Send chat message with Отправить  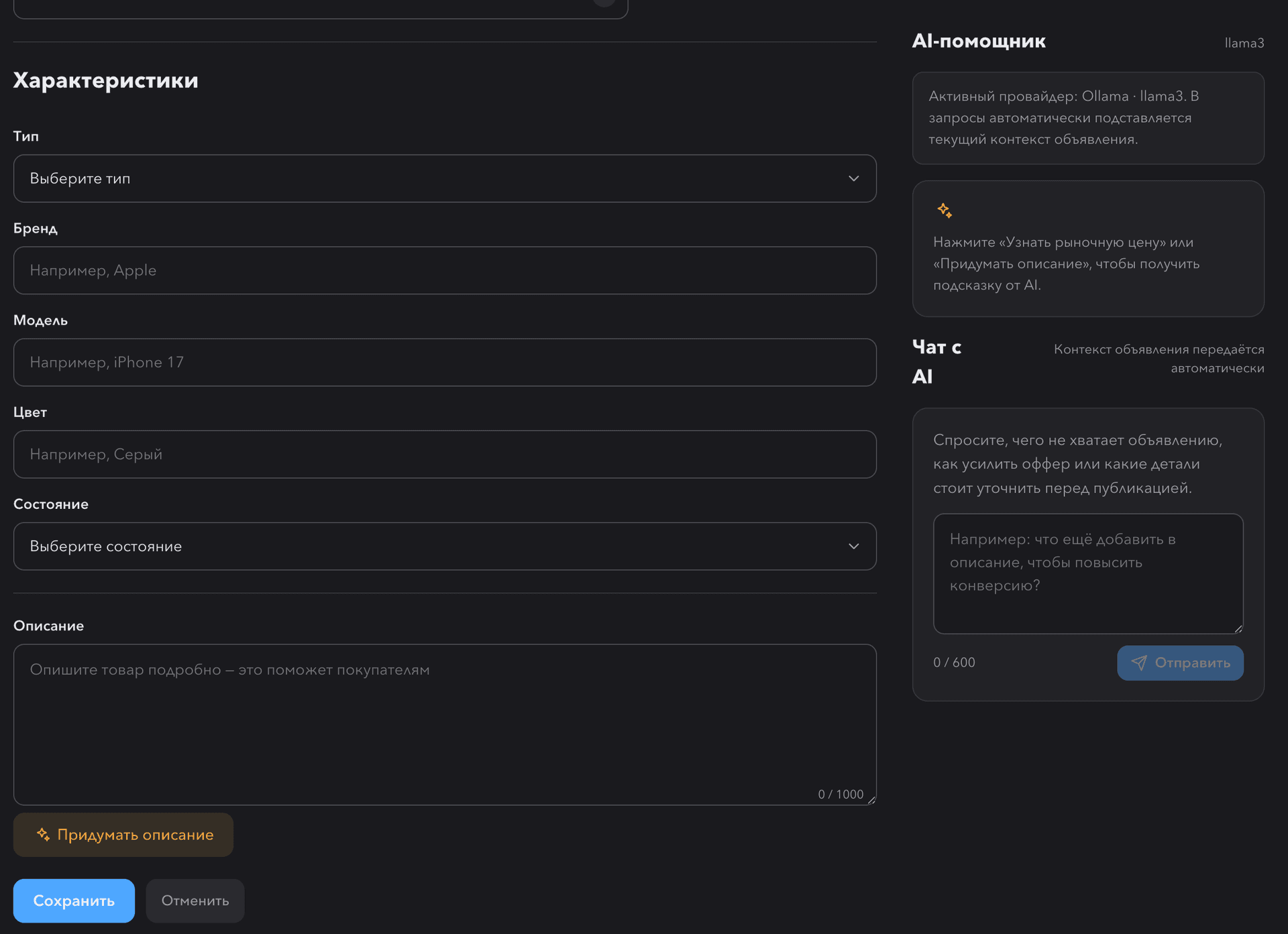(1180, 663)
